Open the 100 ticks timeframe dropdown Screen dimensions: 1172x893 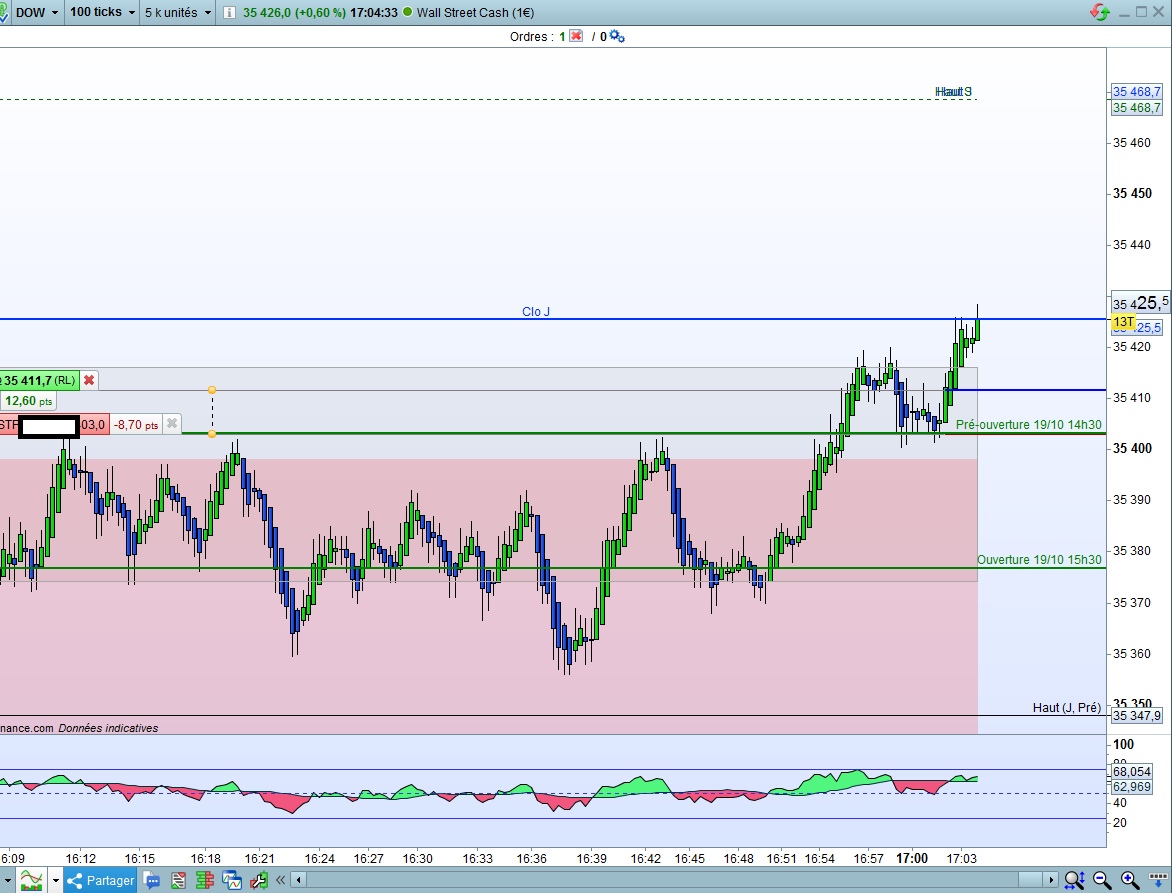[102, 13]
